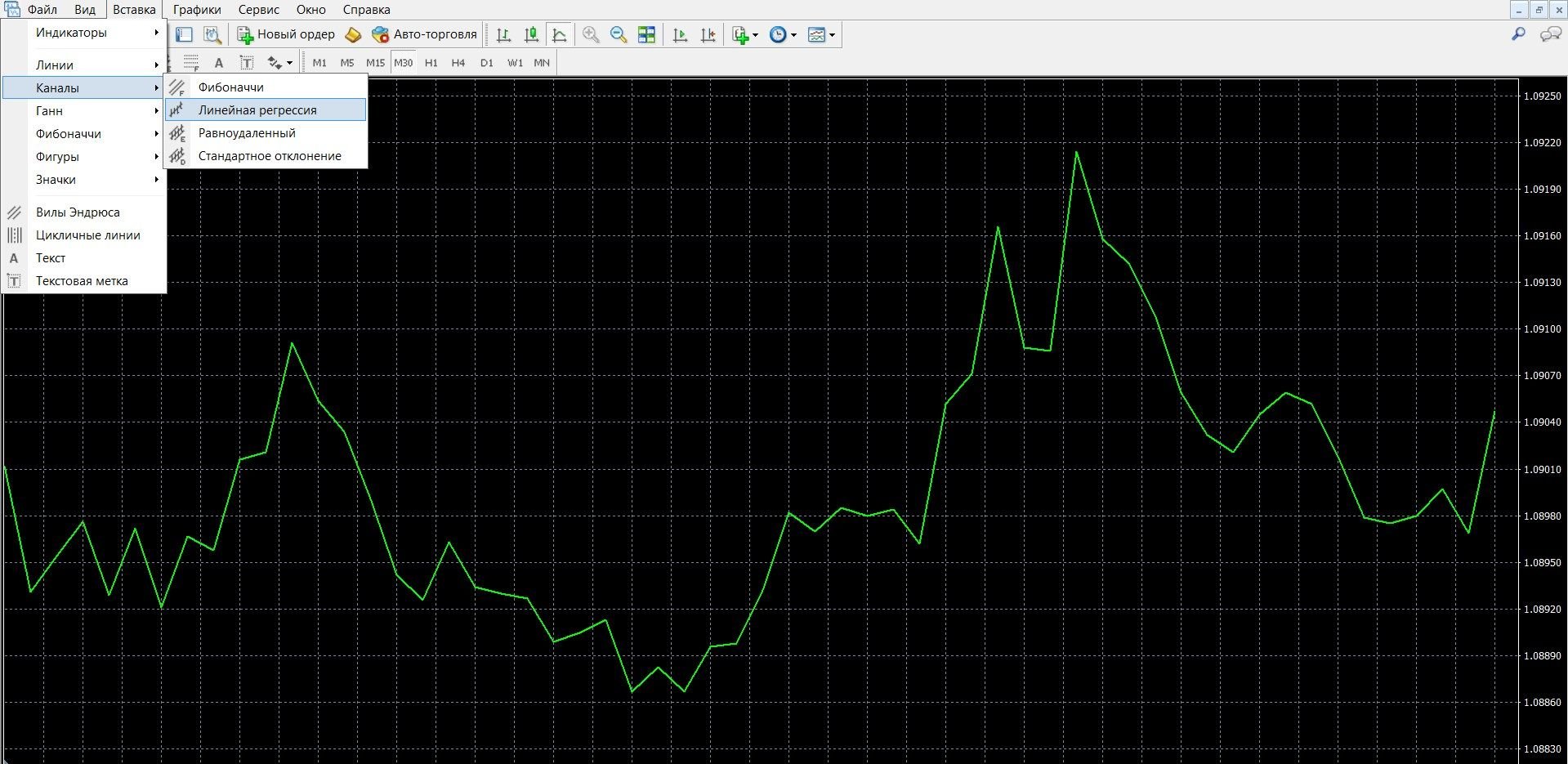The width and height of the screenshot is (1568, 764).
Task: Select Цикличные линии from the menu
Action: 84,235
